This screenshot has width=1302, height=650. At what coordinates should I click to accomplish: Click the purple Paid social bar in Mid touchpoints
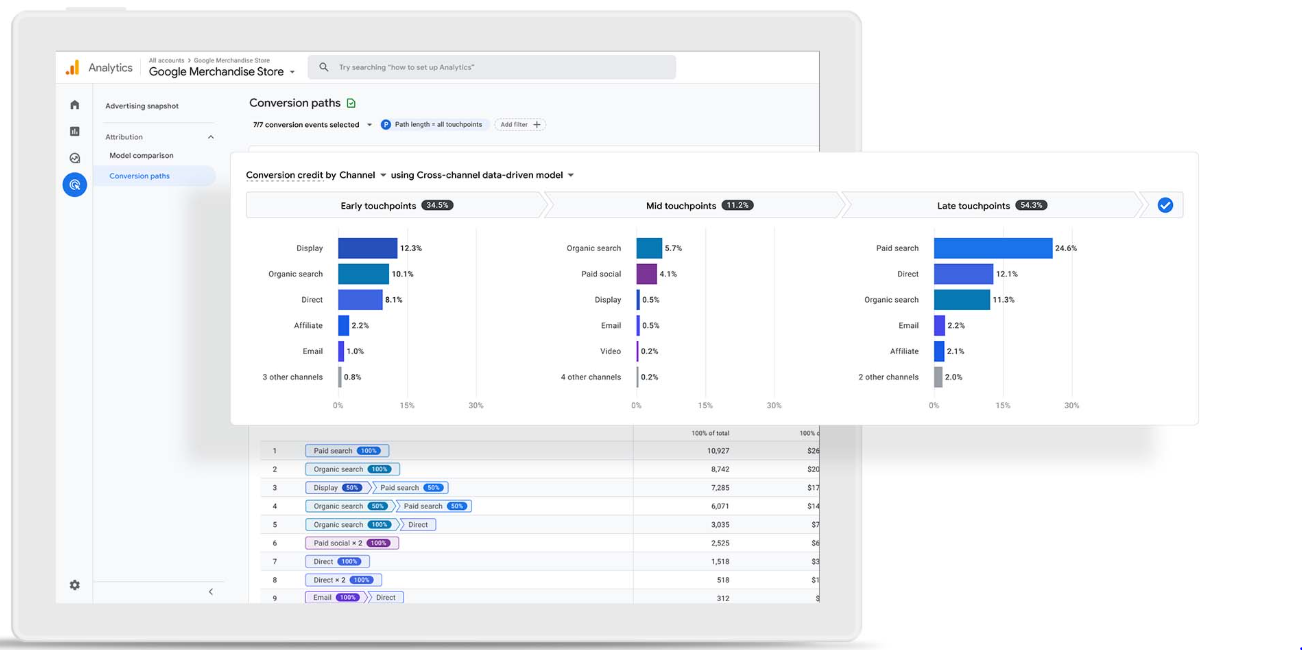647,274
